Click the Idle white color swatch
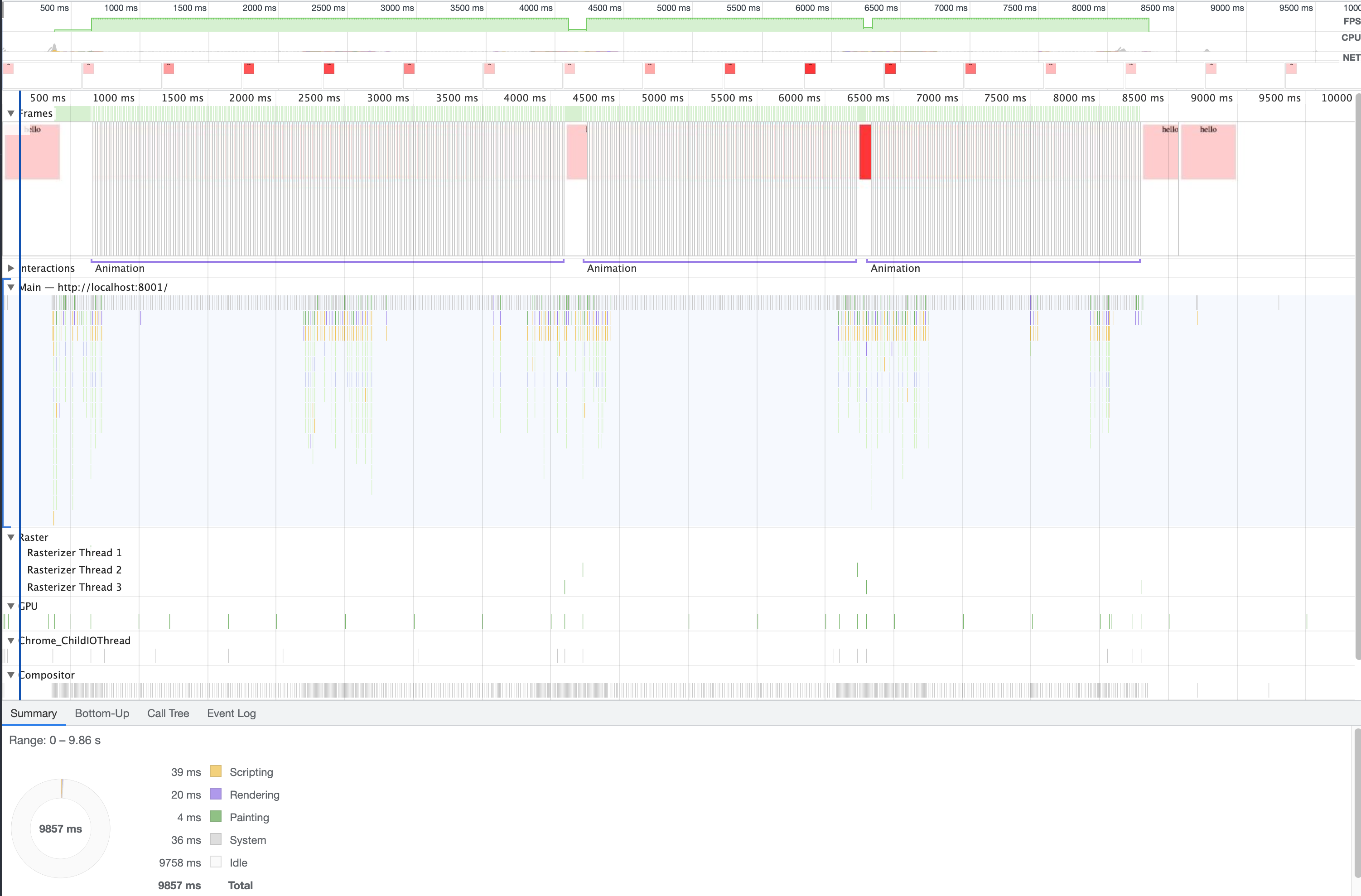The image size is (1361, 896). point(216,862)
